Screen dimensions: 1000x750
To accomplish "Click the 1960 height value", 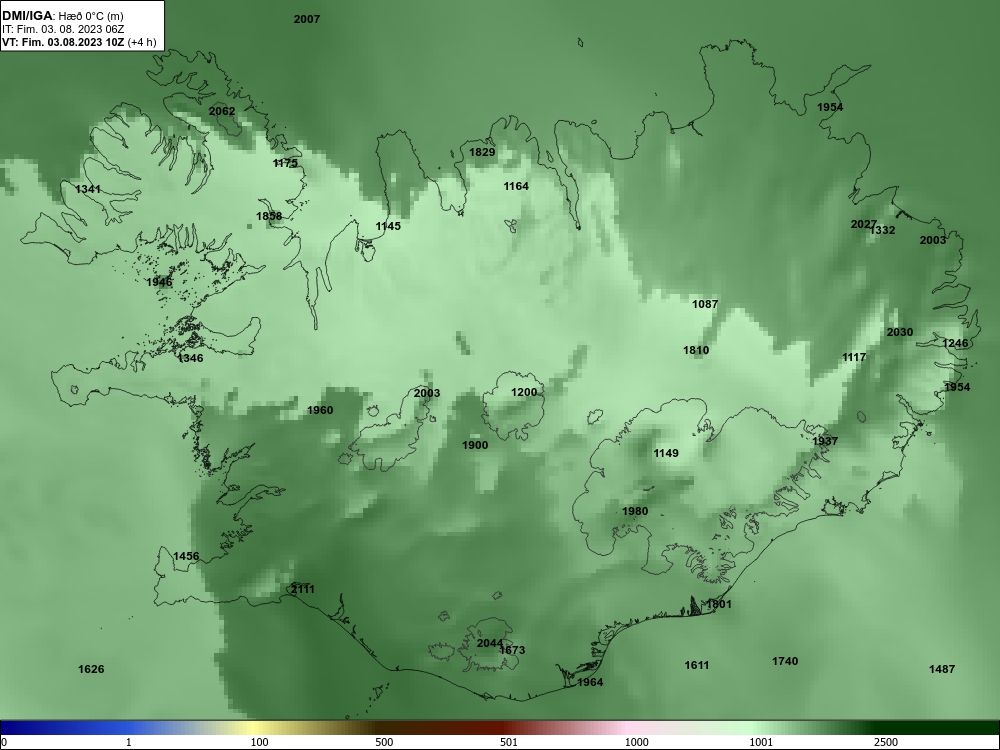I will (320, 410).
